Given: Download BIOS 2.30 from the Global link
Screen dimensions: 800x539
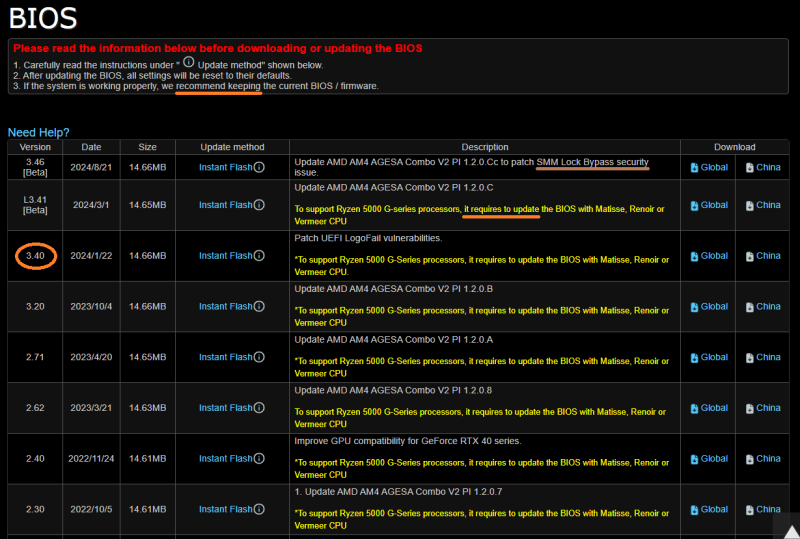Looking at the screenshot, I should click(x=714, y=509).
